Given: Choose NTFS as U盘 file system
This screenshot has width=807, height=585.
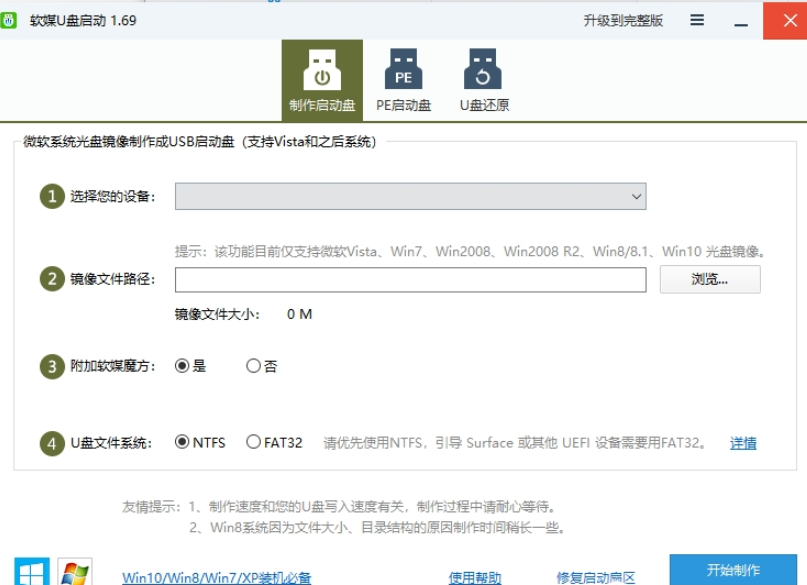Looking at the screenshot, I should 182,442.
